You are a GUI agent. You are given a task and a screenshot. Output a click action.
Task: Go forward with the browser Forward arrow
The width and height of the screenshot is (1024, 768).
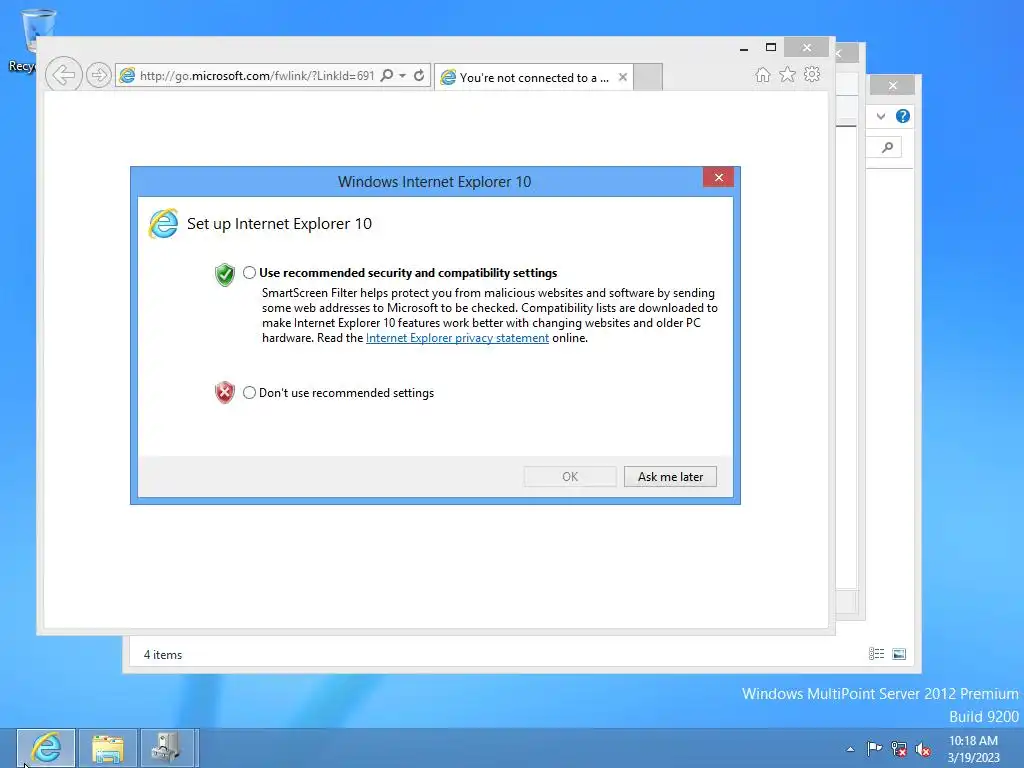tap(98, 75)
